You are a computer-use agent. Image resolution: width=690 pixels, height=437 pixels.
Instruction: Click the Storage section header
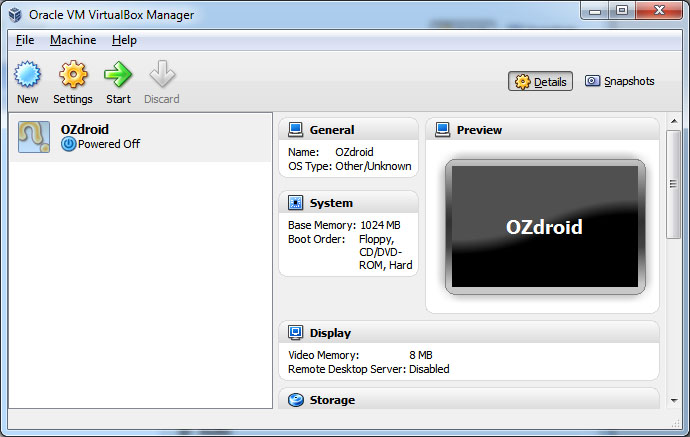(x=469, y=400)
